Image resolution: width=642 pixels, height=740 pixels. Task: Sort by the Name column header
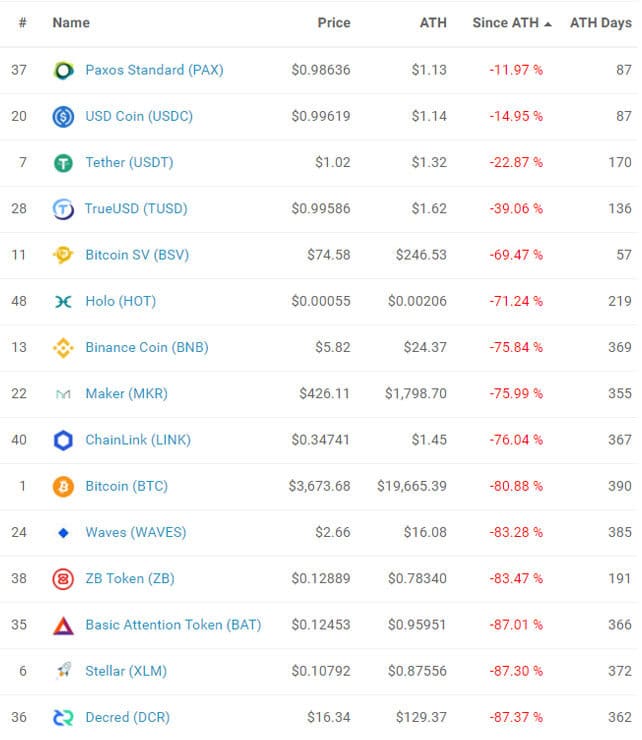(71, 23)
